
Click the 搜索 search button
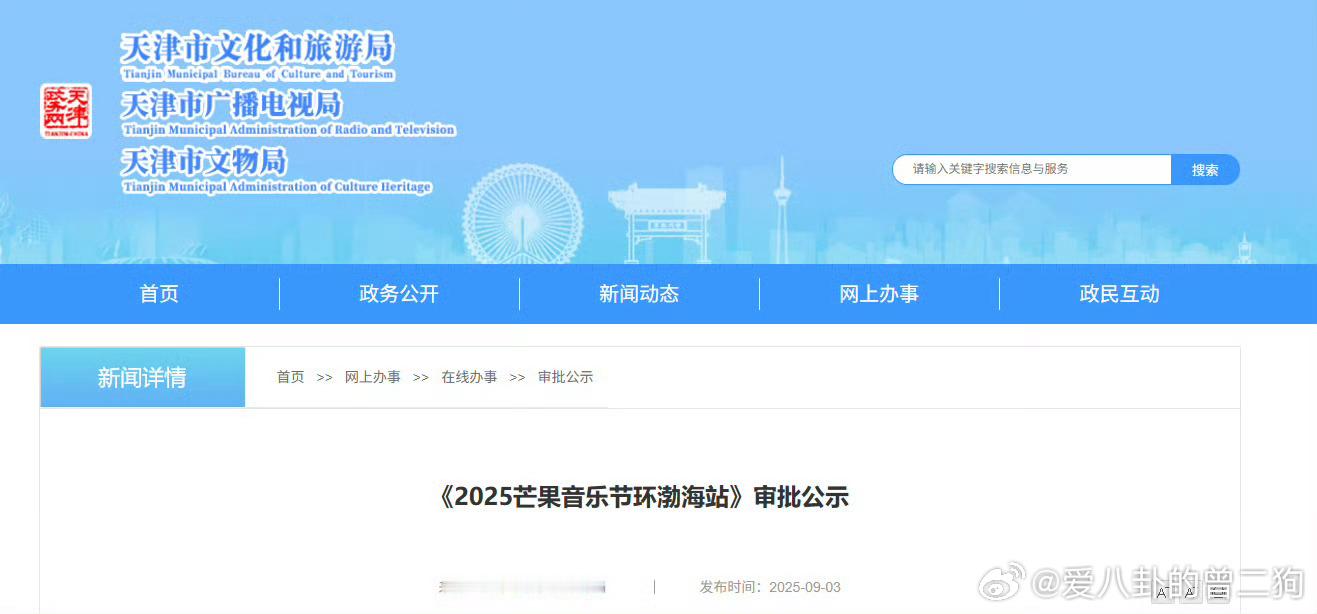[1205, 169]
